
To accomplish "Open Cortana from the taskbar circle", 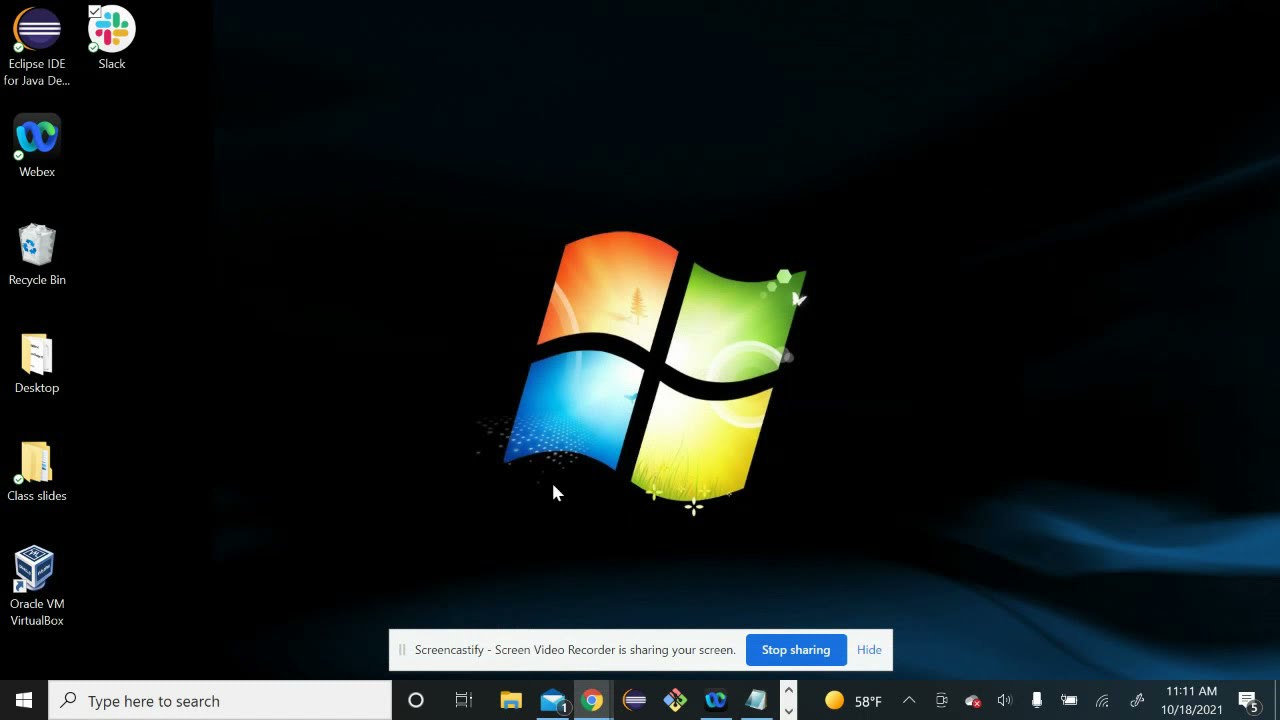I will click(x=416, y=701).
